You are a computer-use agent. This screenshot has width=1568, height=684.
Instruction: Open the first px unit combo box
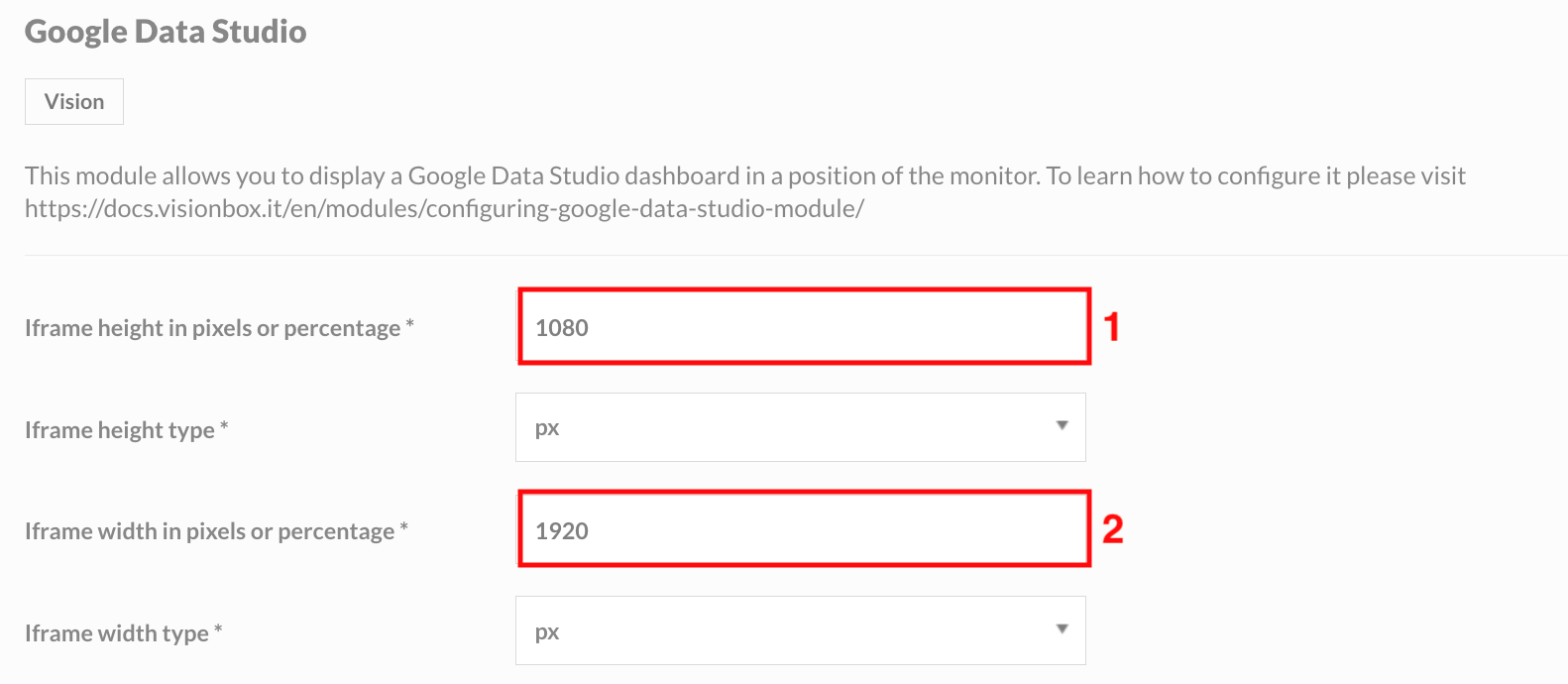(800, 426)
